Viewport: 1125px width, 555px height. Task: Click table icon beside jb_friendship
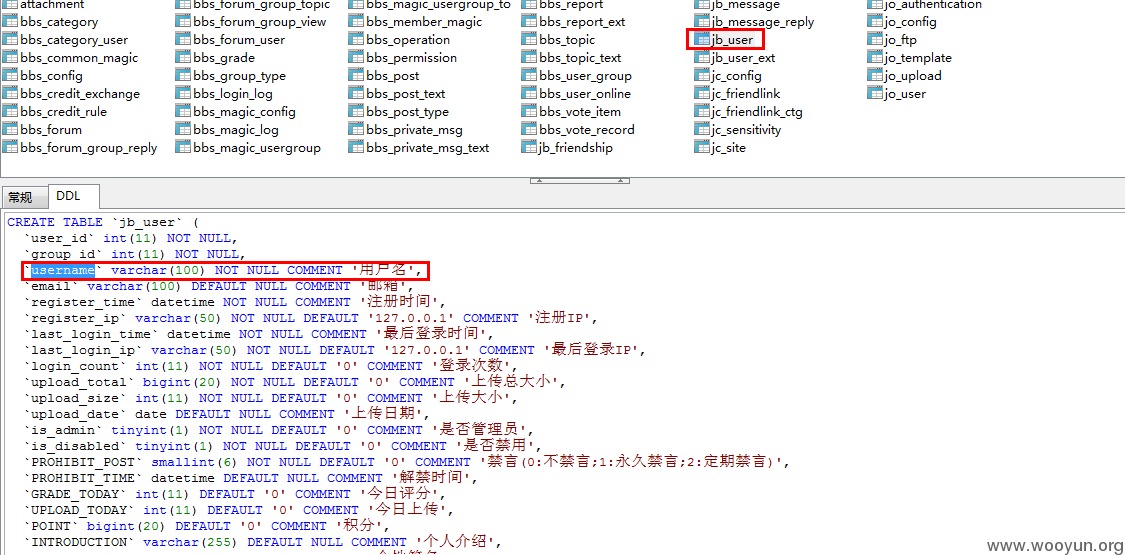[x=529, y=148]
